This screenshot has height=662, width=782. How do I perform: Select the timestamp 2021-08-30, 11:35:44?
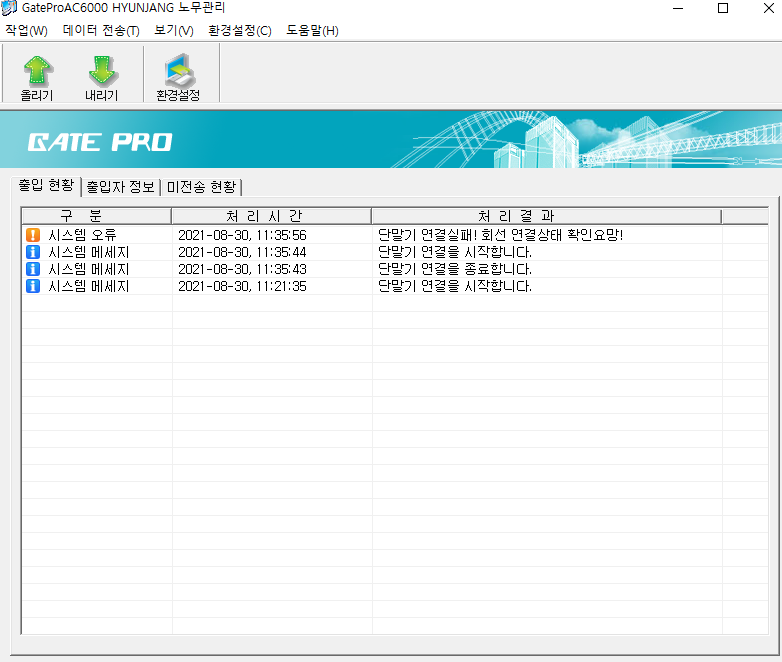click(x=242, y=252)
